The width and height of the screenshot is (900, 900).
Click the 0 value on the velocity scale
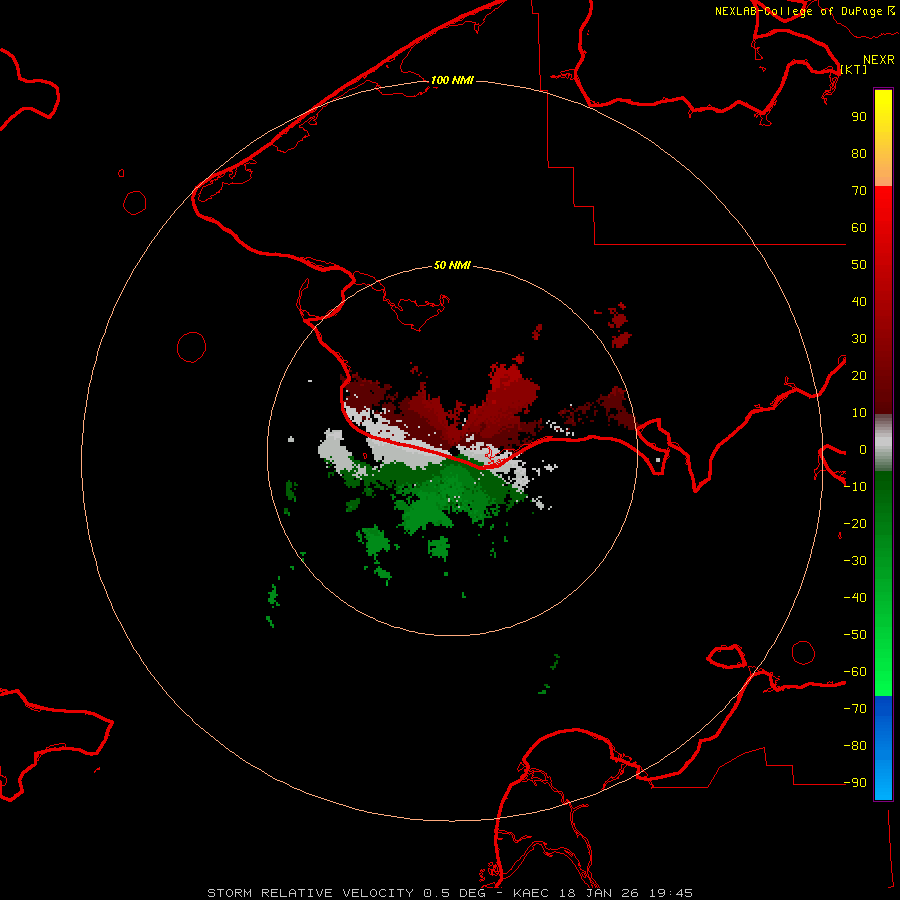[x=863, y=449]
